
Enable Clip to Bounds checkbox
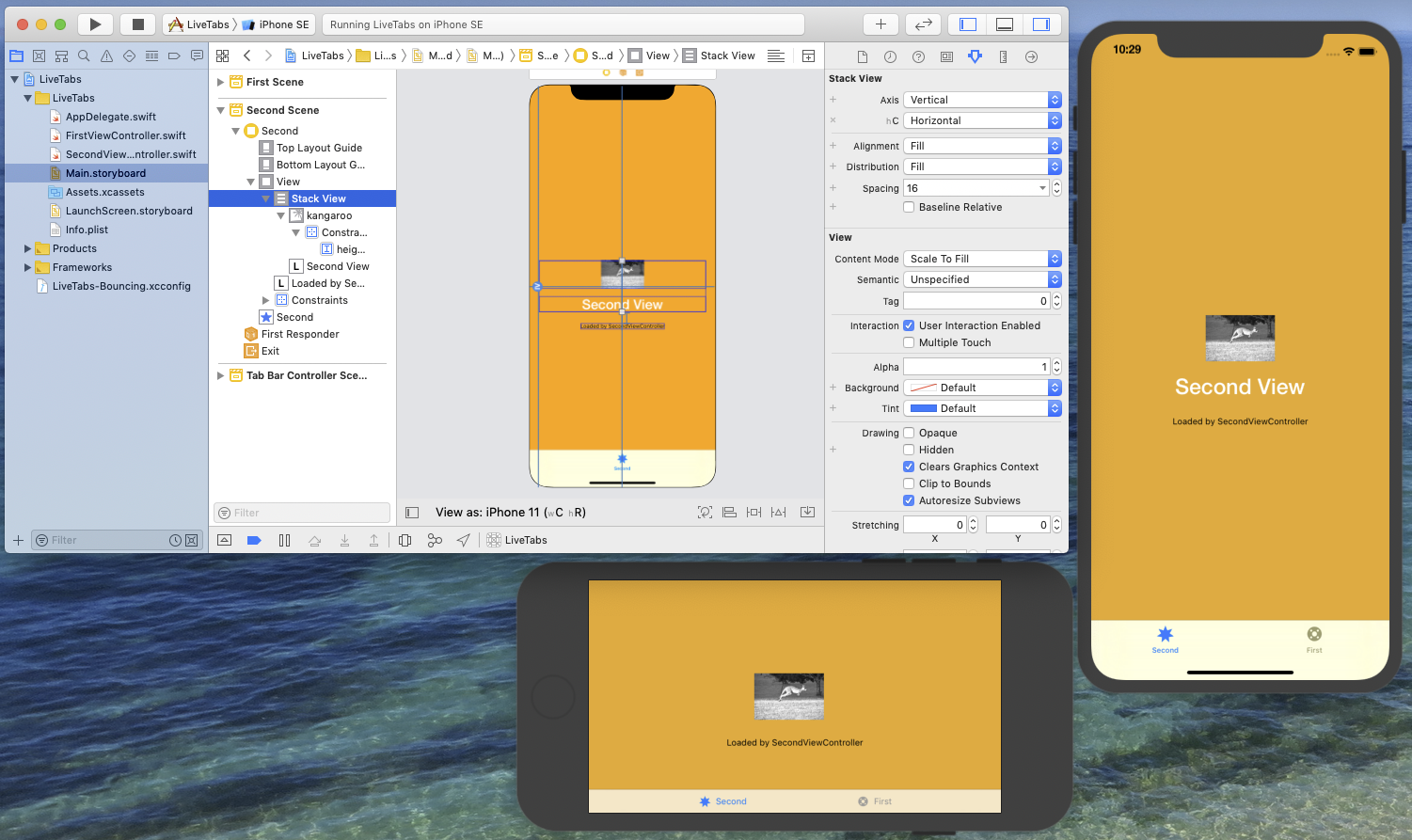coord(909,483)
